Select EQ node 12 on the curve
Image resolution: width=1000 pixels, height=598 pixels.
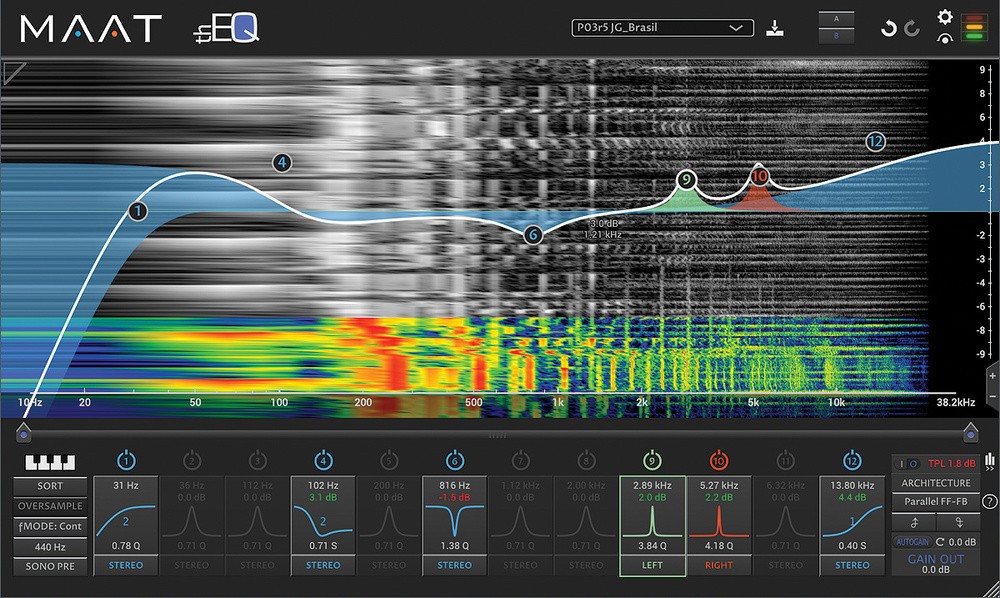click(x=875, y=142)
